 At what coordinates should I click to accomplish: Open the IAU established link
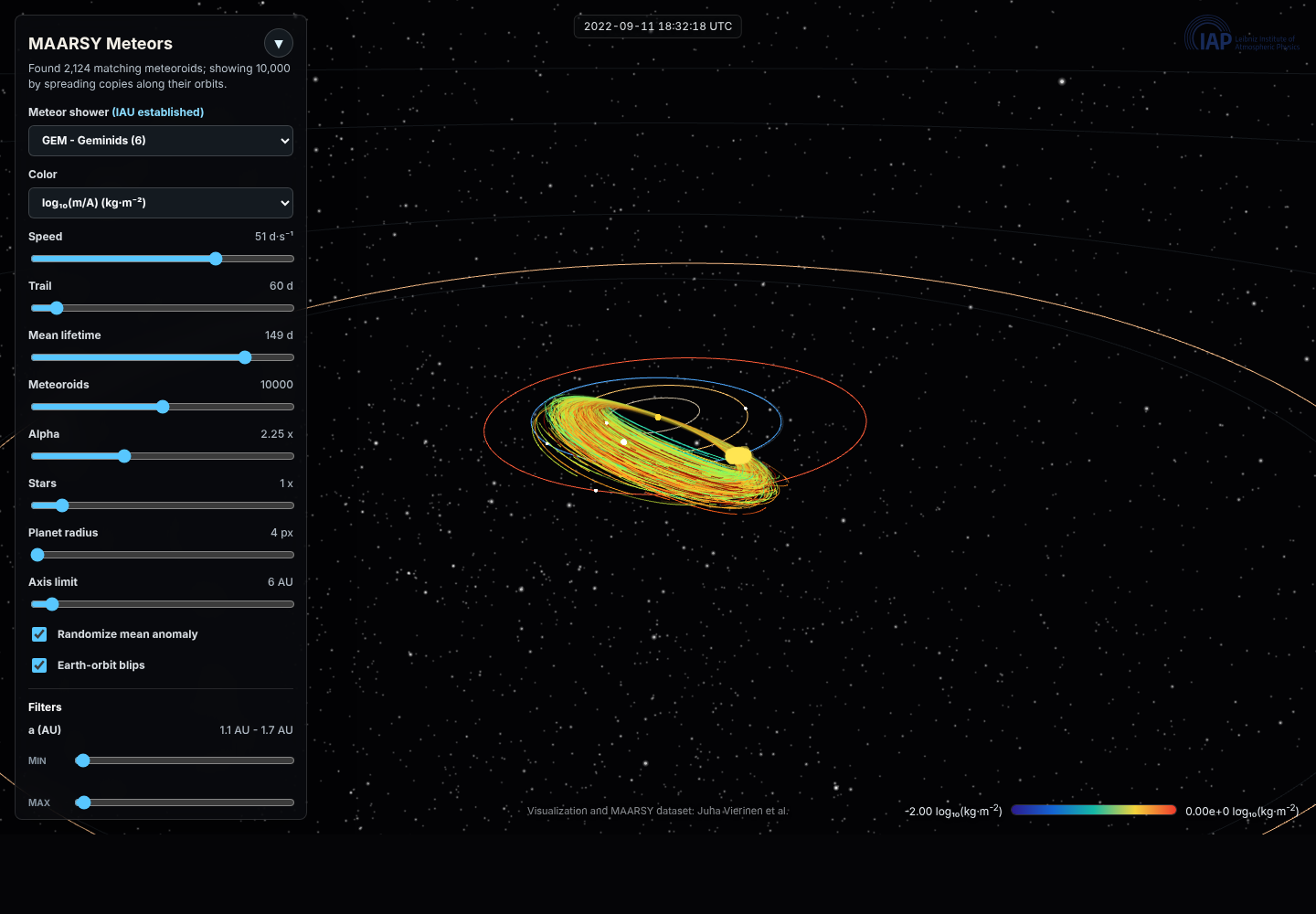[x=158, y=112]
